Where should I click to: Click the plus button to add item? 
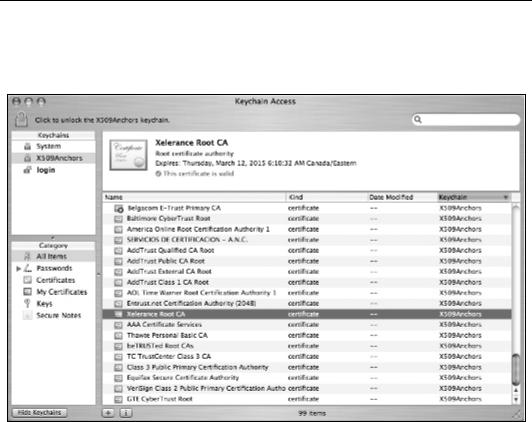[x=108, y=413]
